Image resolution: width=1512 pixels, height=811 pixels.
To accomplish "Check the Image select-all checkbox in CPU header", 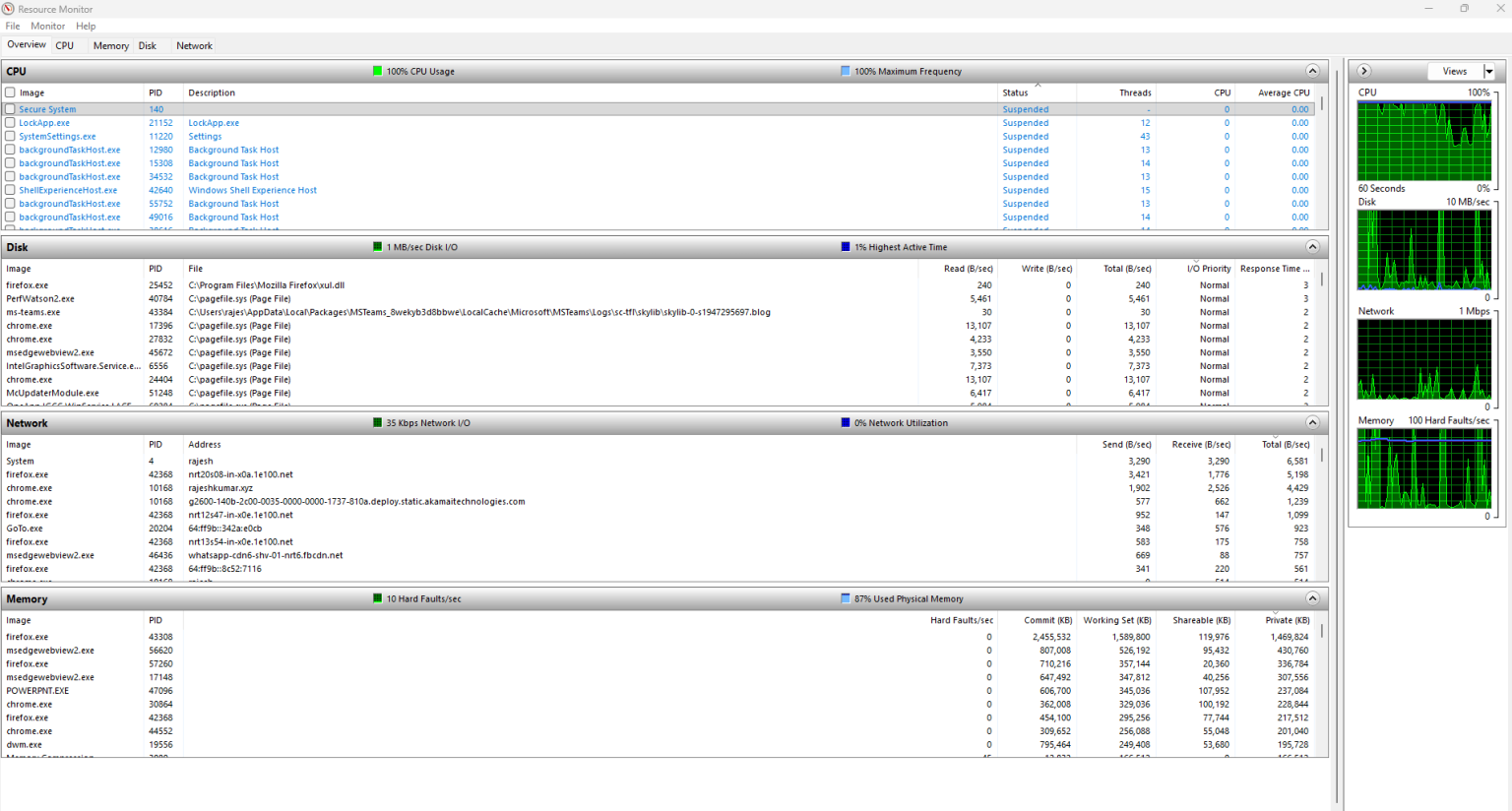I will 11,93.
